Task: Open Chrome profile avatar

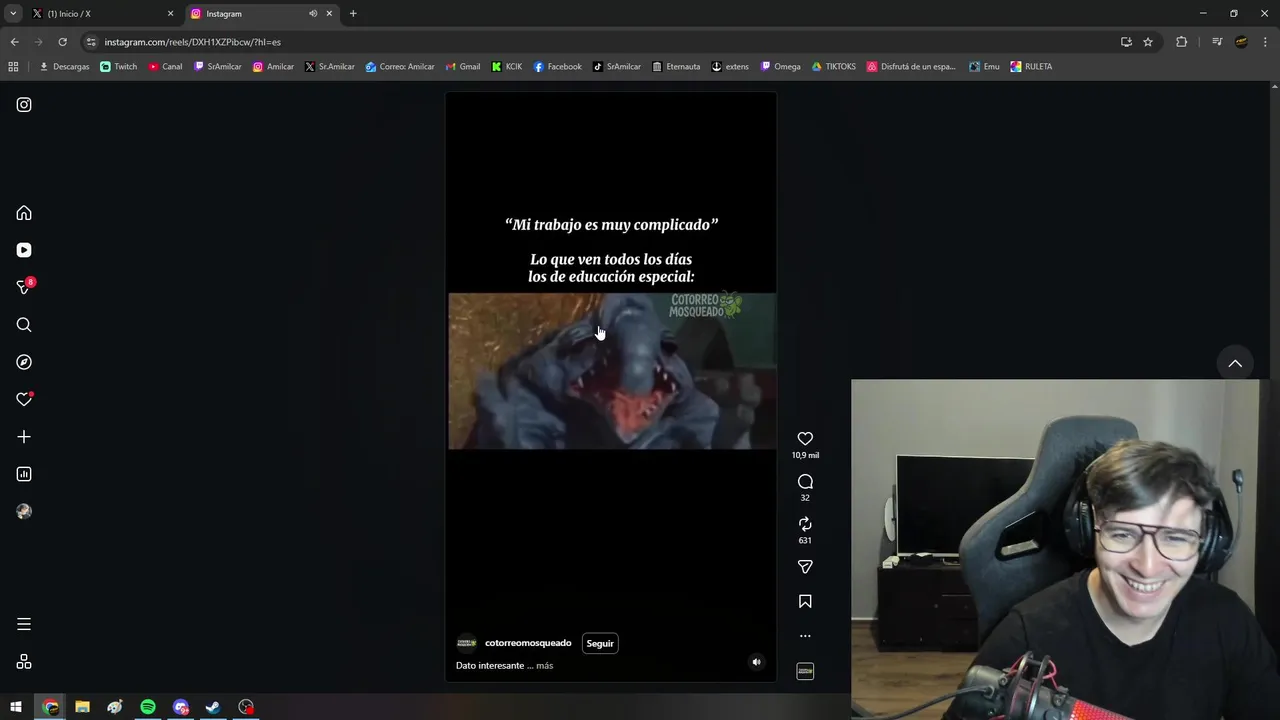Action: tap(1241, 42)
